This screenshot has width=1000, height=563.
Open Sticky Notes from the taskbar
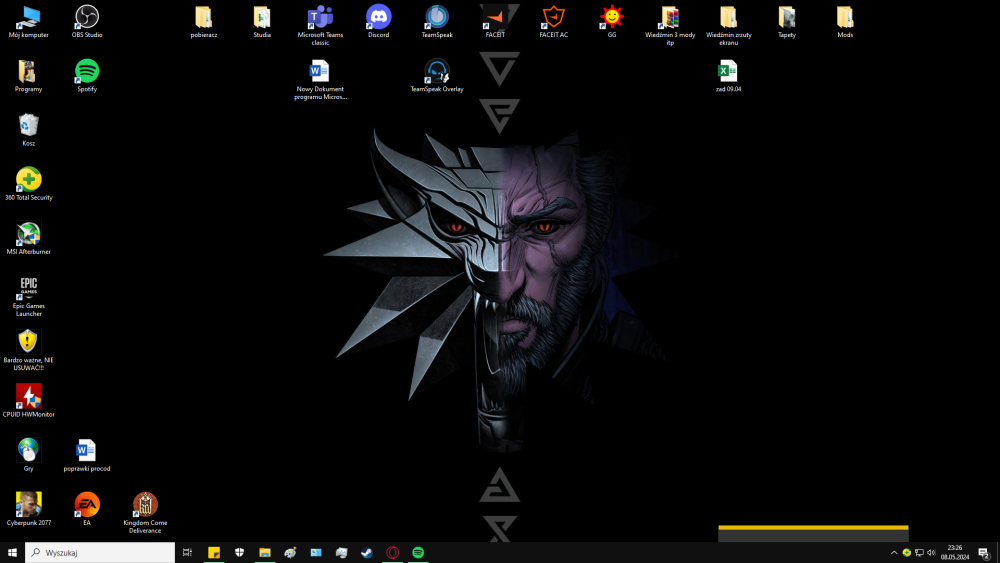pyautogui.click(x=213, y=552)
